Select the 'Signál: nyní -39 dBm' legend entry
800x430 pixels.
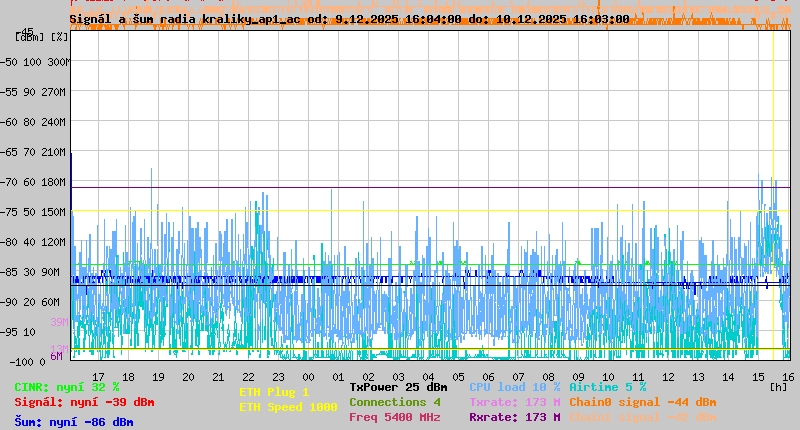point(84,402)
